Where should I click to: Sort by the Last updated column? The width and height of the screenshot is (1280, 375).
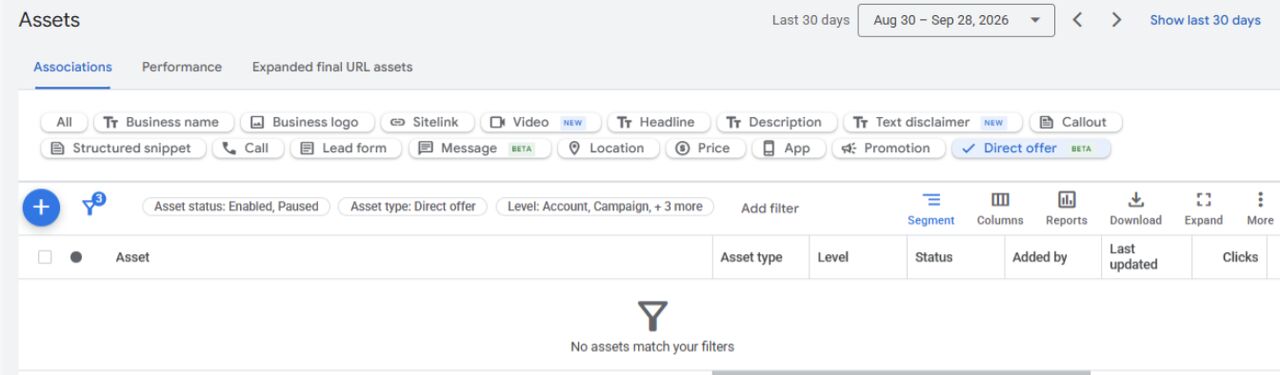coord(1134,257)
